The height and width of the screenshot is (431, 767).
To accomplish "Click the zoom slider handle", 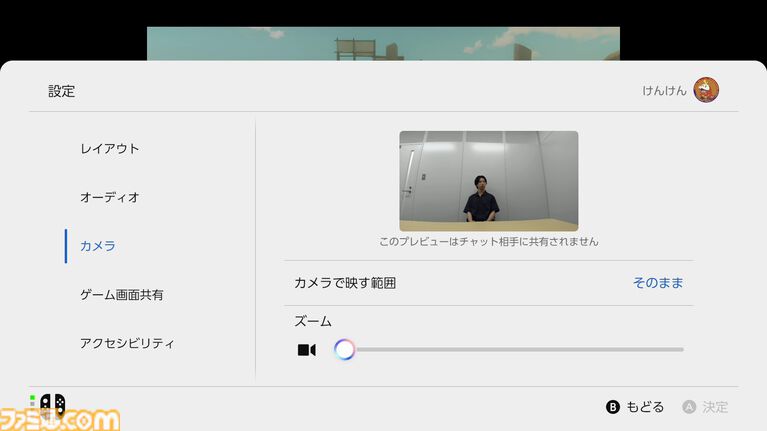I will click(344, 350).
